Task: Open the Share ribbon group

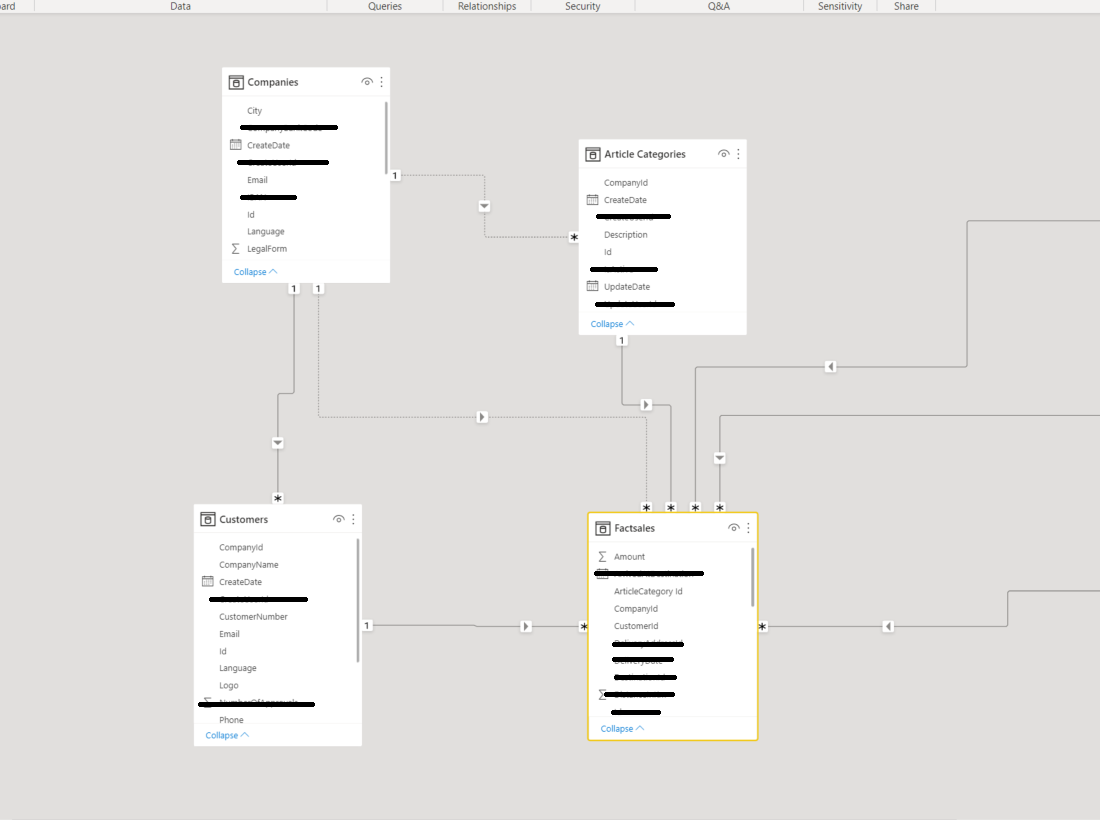Action: pyautogui.click(x=906, y=6)
